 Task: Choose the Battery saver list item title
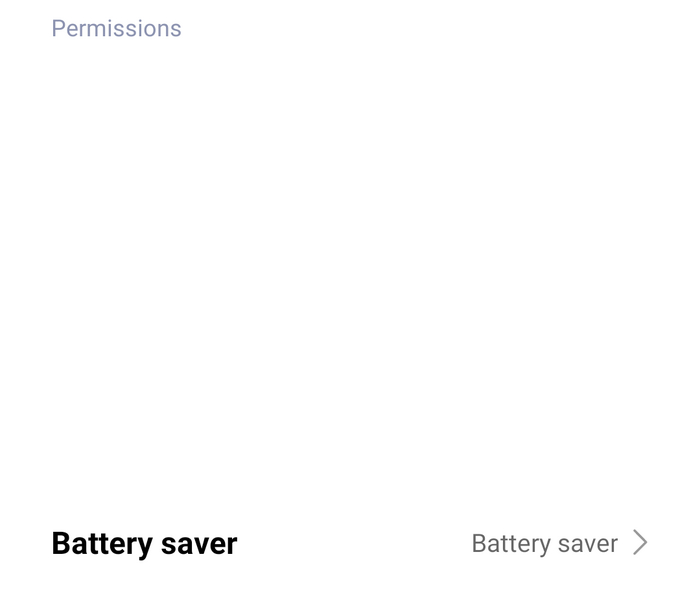[x=144, y=544]
